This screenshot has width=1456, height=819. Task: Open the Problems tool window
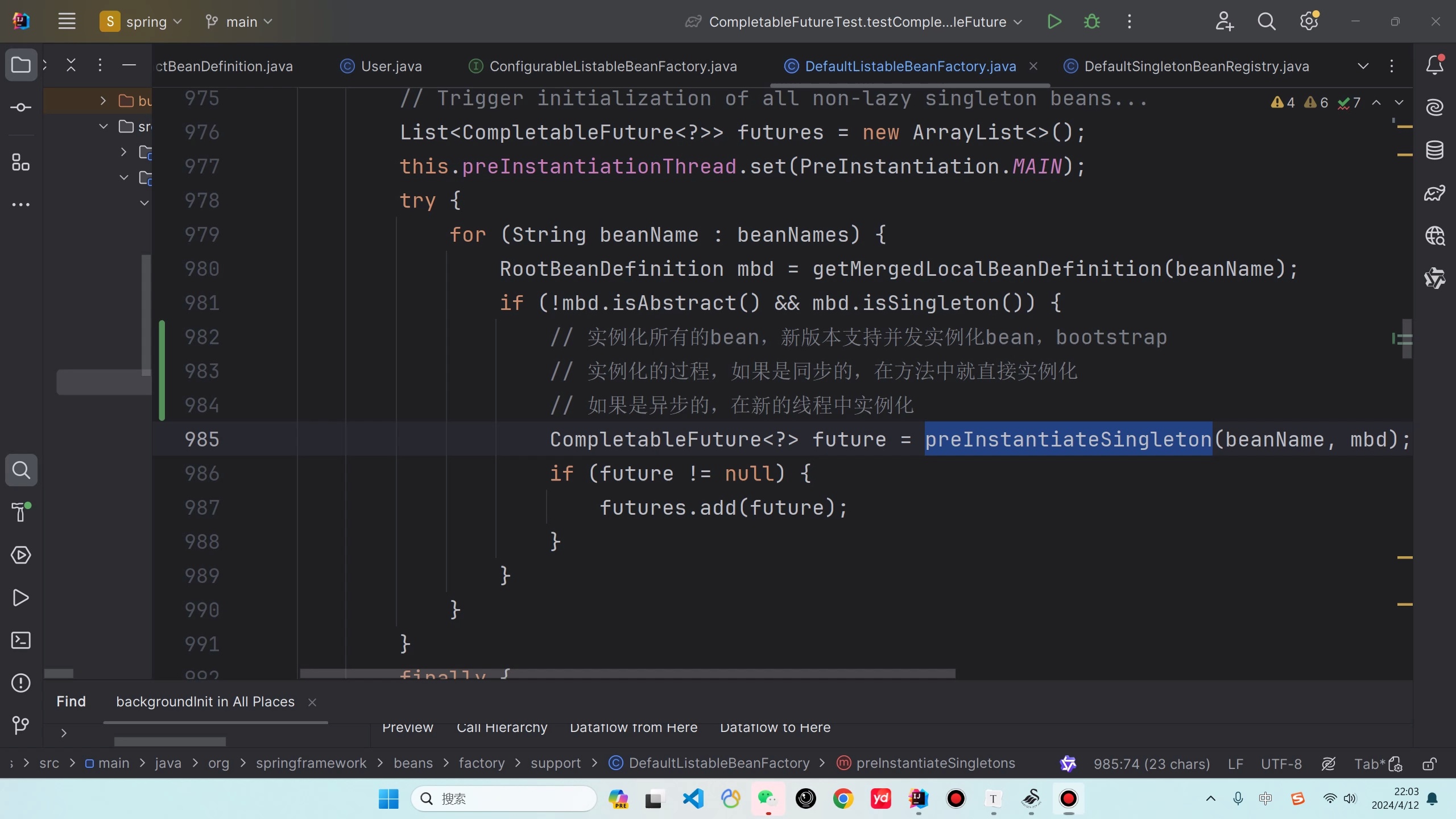(x=21, y=683)
